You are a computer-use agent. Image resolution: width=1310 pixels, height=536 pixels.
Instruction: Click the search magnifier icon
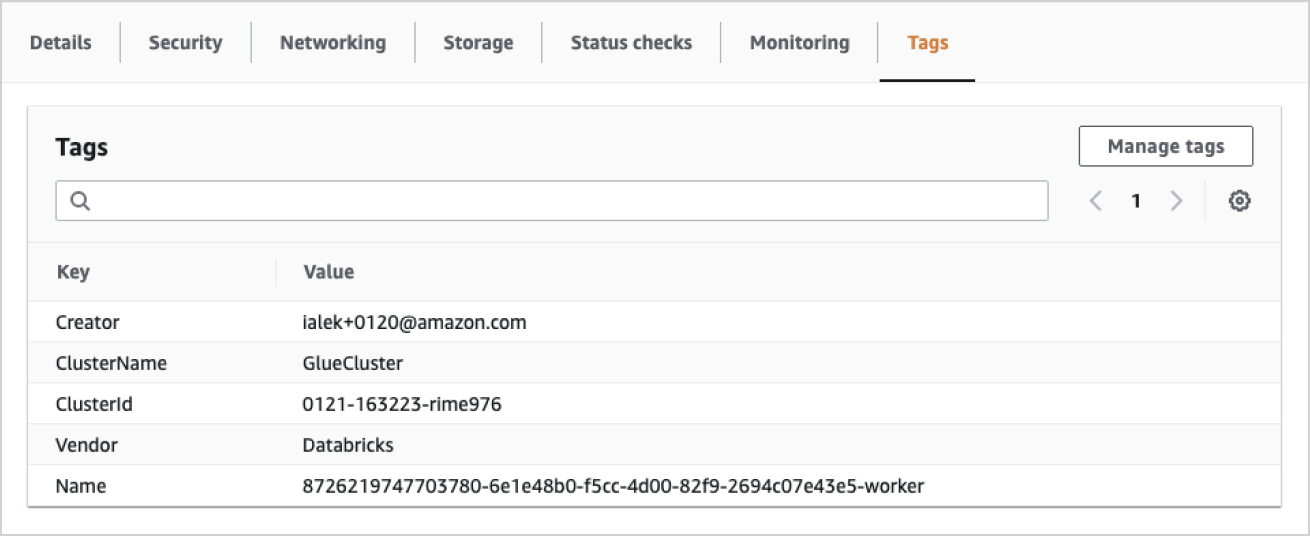click(x=81, y=201)
